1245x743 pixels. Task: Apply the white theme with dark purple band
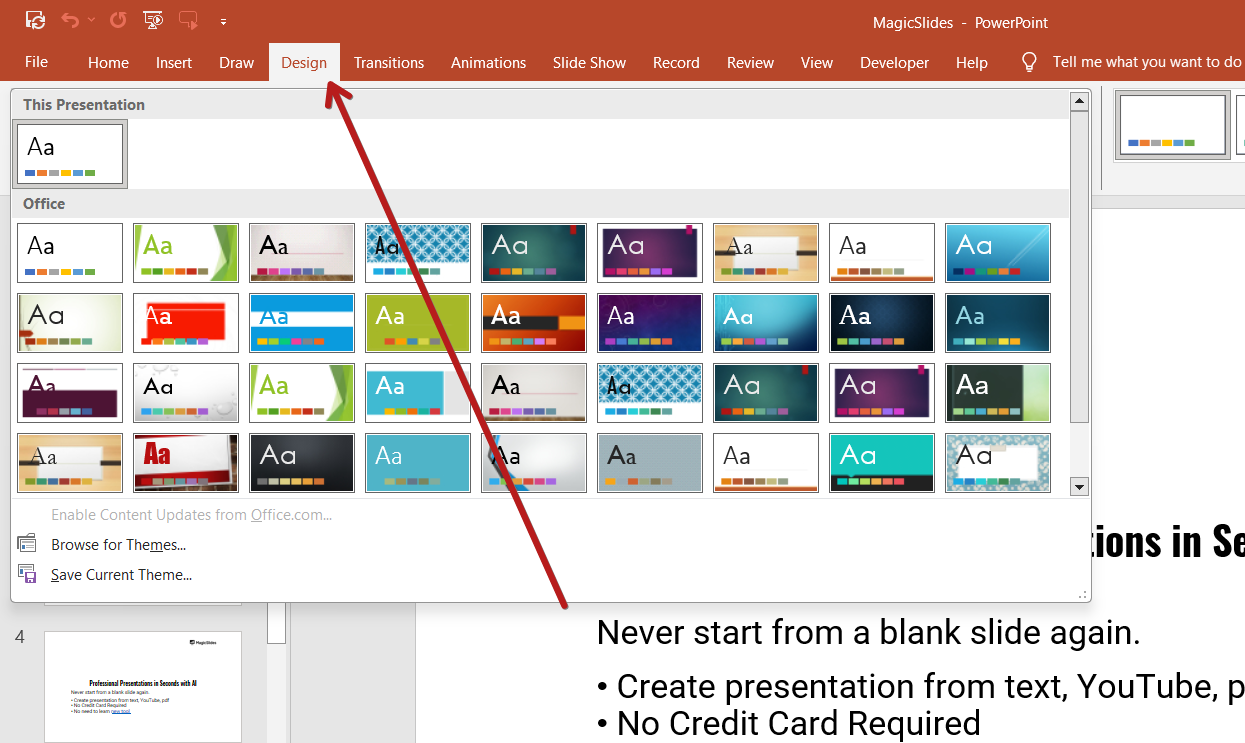70,393
